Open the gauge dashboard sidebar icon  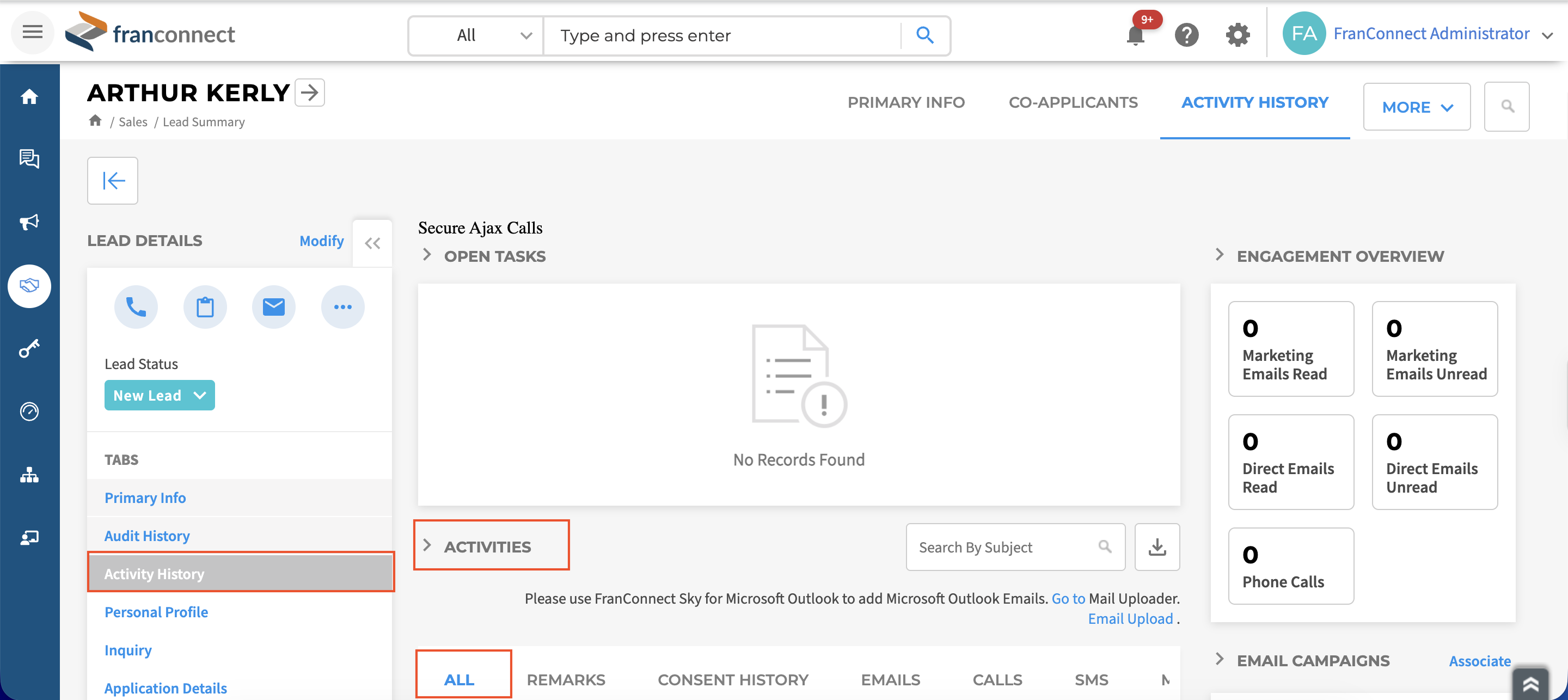[x=29, y=412]
